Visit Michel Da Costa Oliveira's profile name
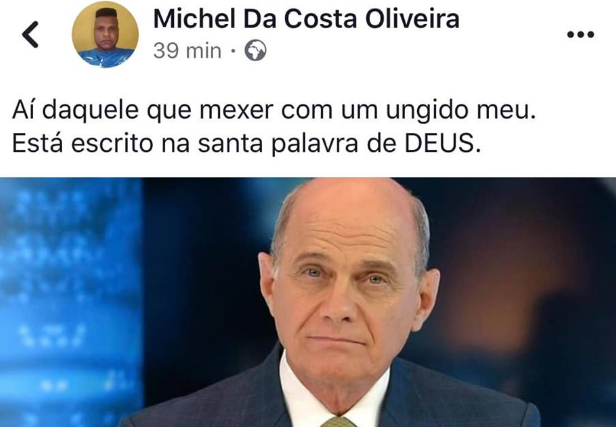616x427 pixels. click(x=306, y=19)
